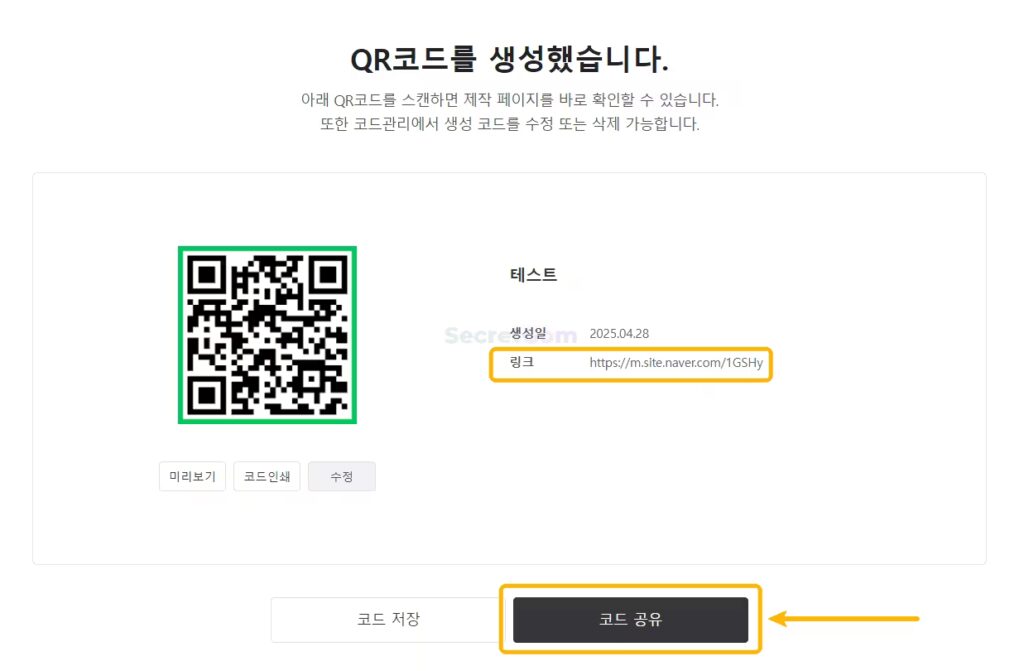
Task: Click the QR code's top-right finder square
Action: (x=328, y=274)
